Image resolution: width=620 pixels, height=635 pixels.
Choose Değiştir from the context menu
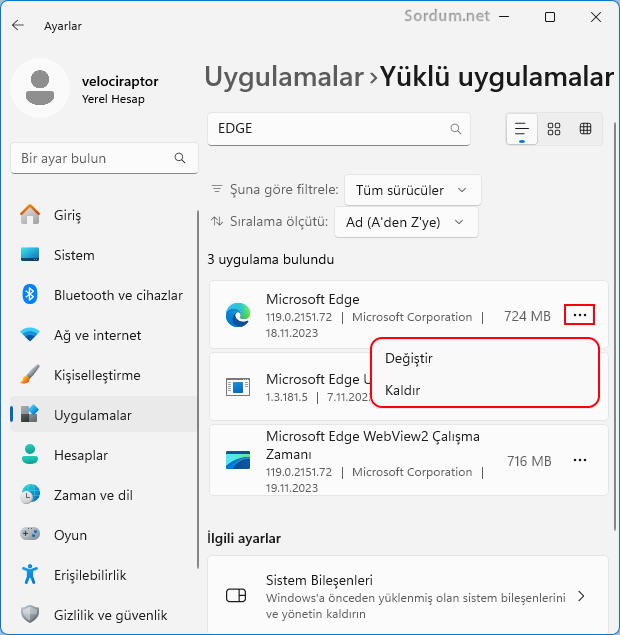click(485, 358)
